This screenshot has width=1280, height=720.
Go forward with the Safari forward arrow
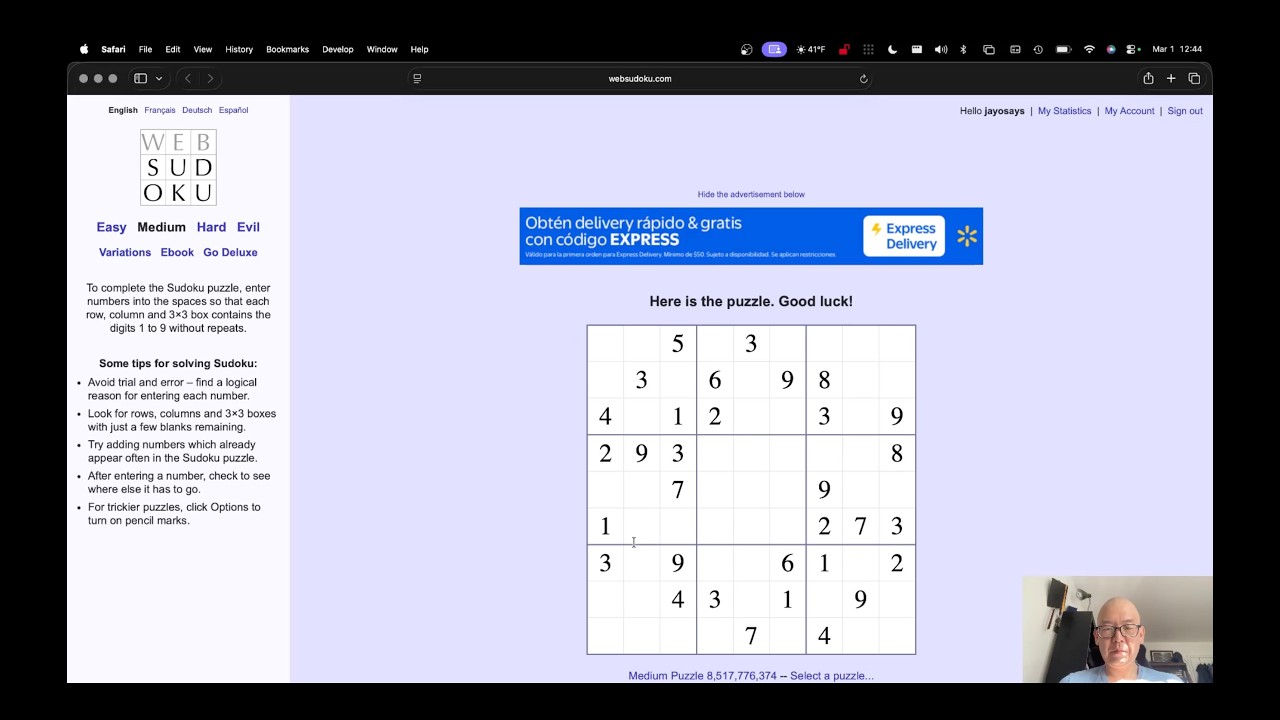pos(210,78)
